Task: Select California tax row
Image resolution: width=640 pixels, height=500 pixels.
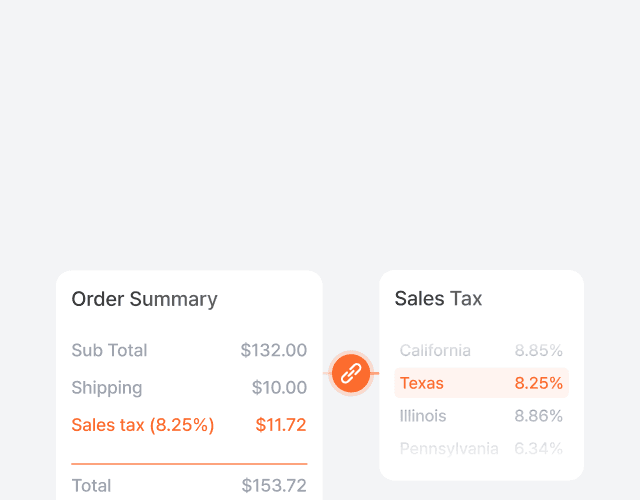Action: [435, 351]
